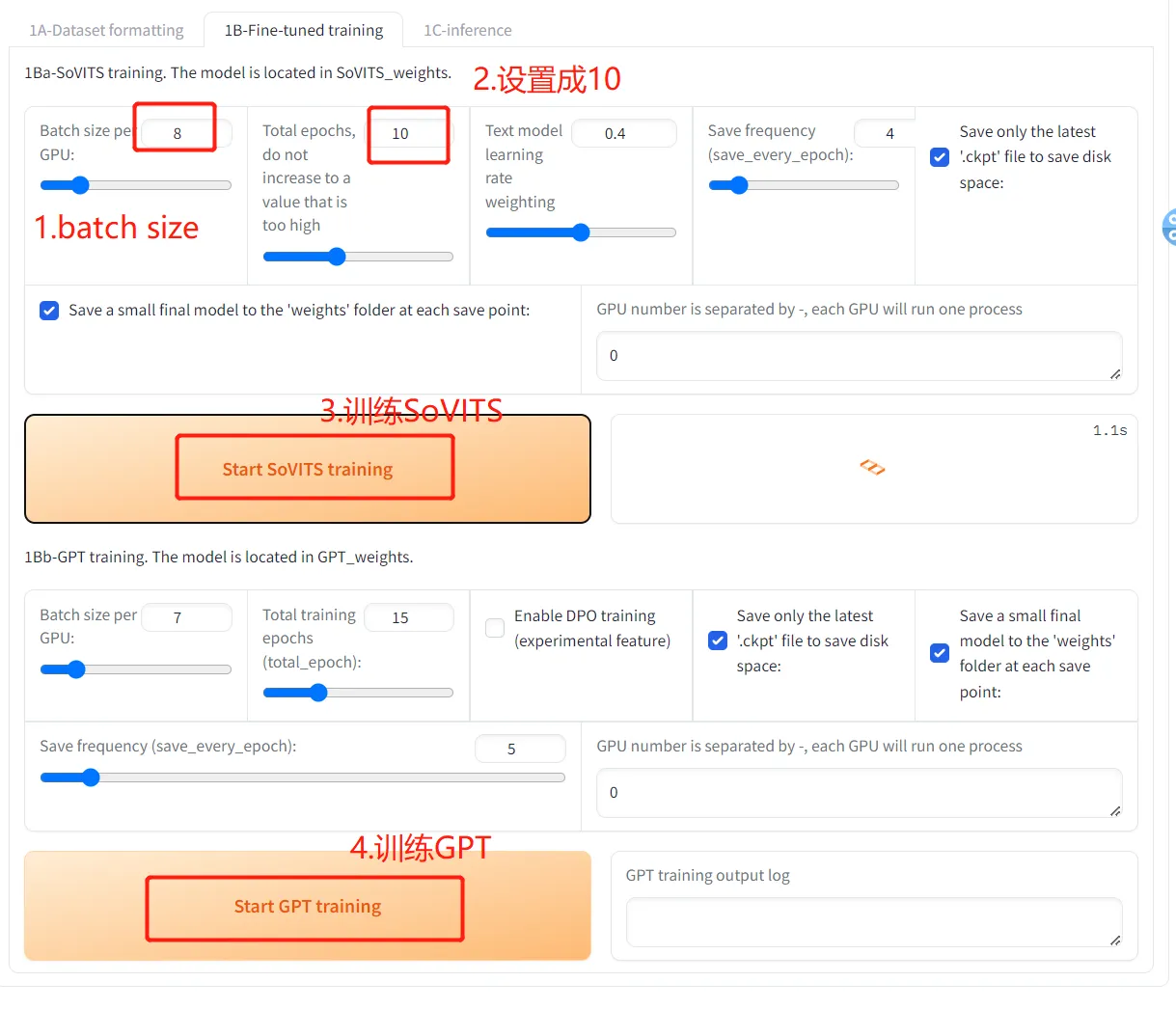The width and height of the screenshot is (1176, 1009).
Task: Select the 1B-Fine-tuned training tab
Action: point(304,30)
